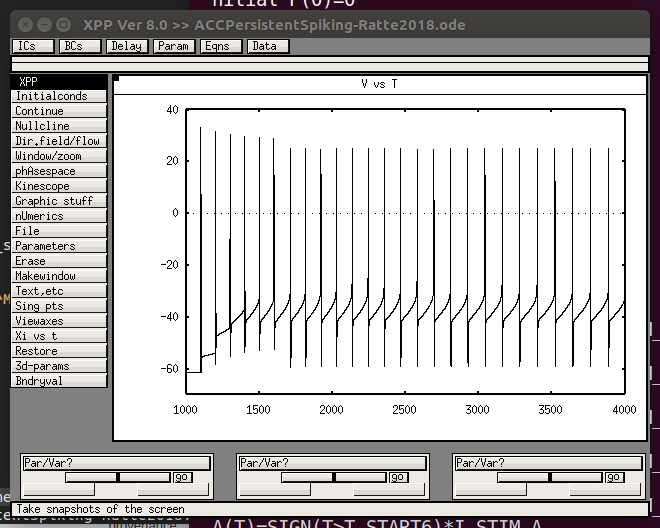Choose phAsespace menu entry
Image resolution: width=660 pixels, height=528 pixels.
(x=59, y=171)
